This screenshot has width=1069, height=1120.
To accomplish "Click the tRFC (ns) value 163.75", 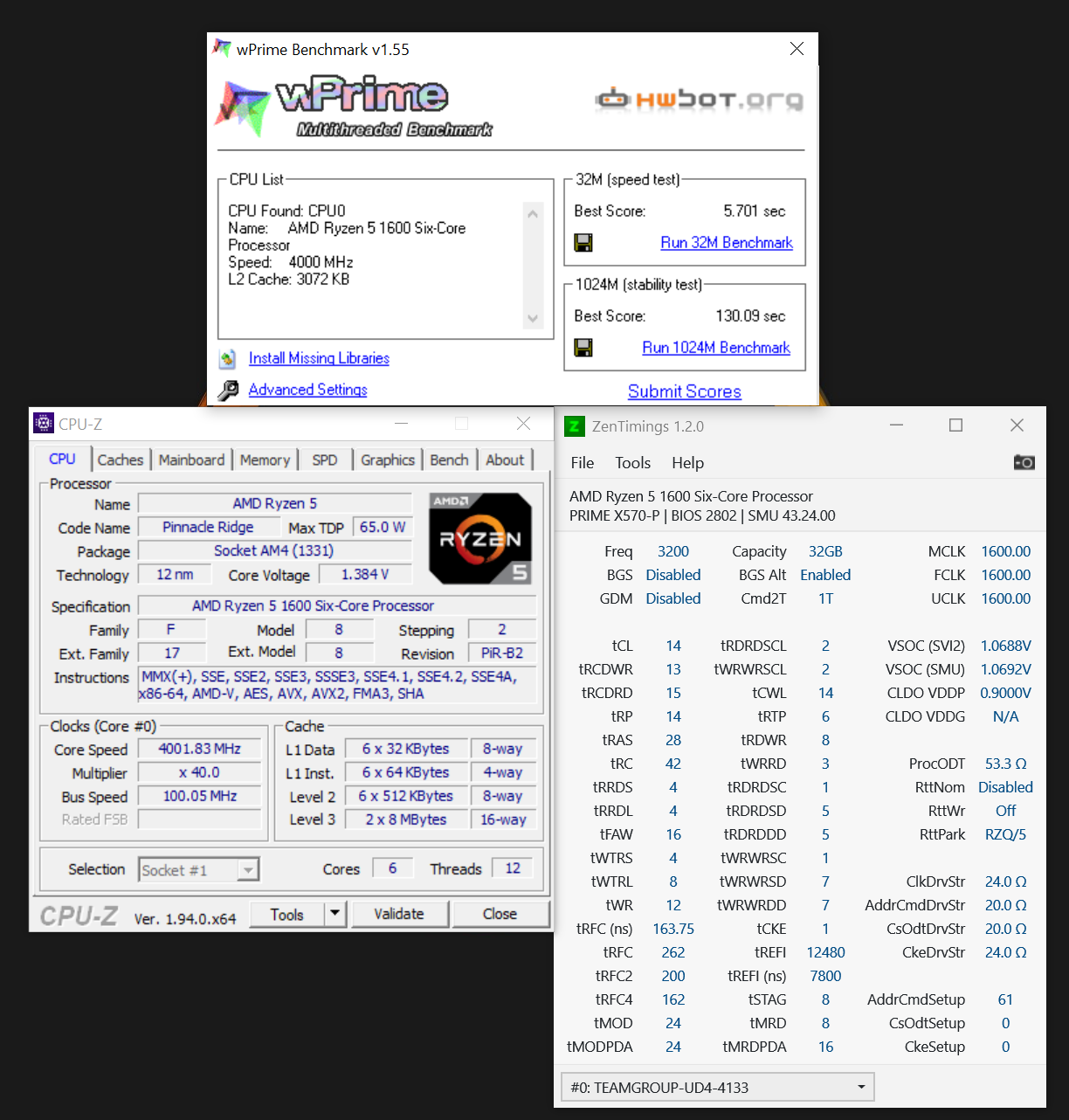I will (673, 929).
